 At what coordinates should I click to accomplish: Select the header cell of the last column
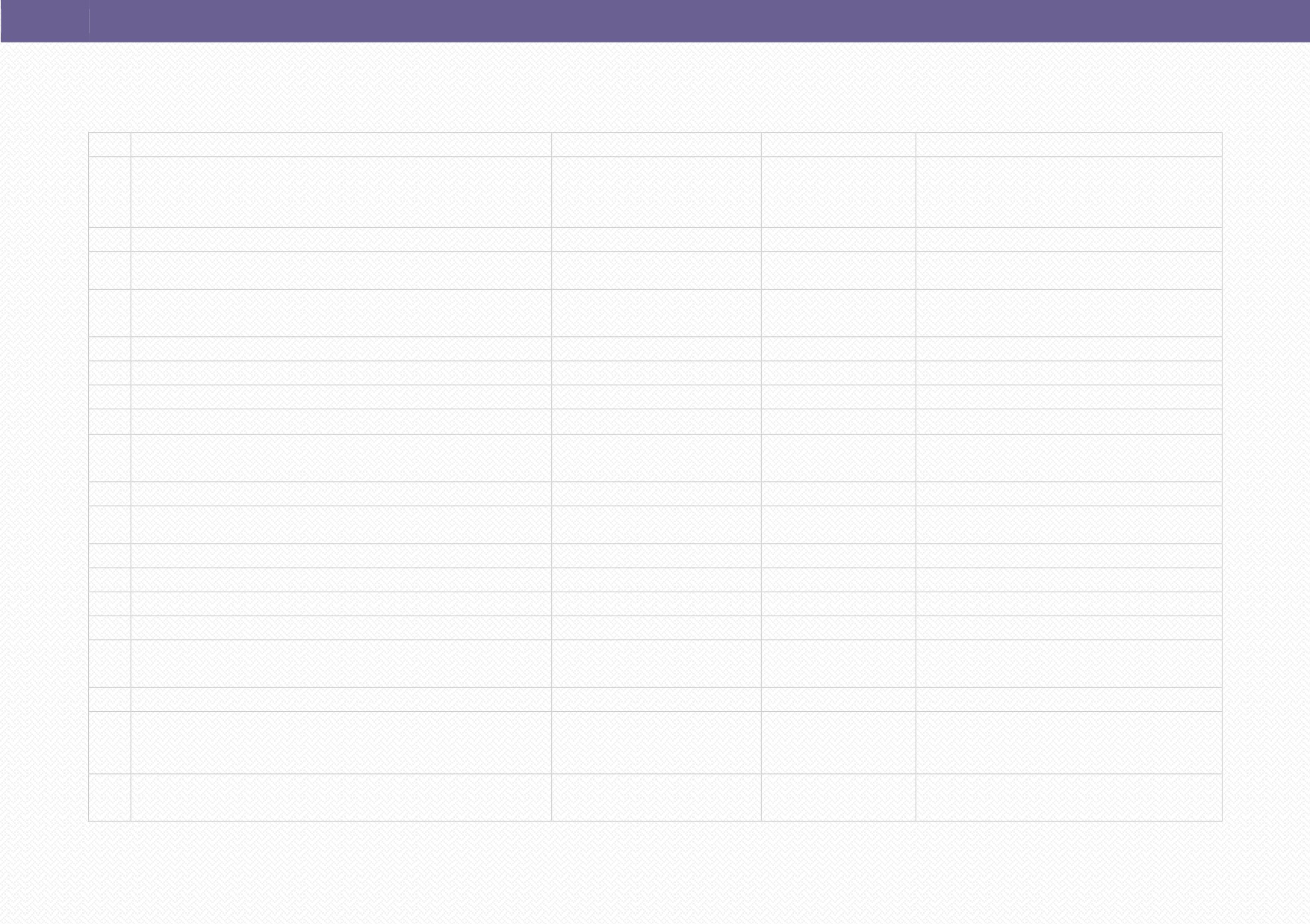(1069, 144)
